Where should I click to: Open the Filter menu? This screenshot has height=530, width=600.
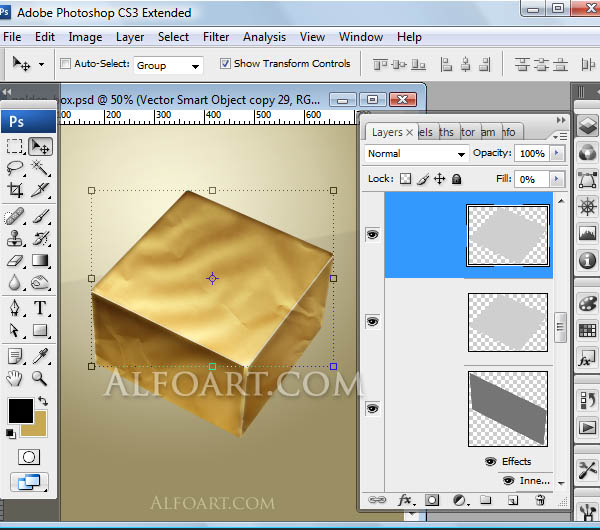click(x=216, y=37)
